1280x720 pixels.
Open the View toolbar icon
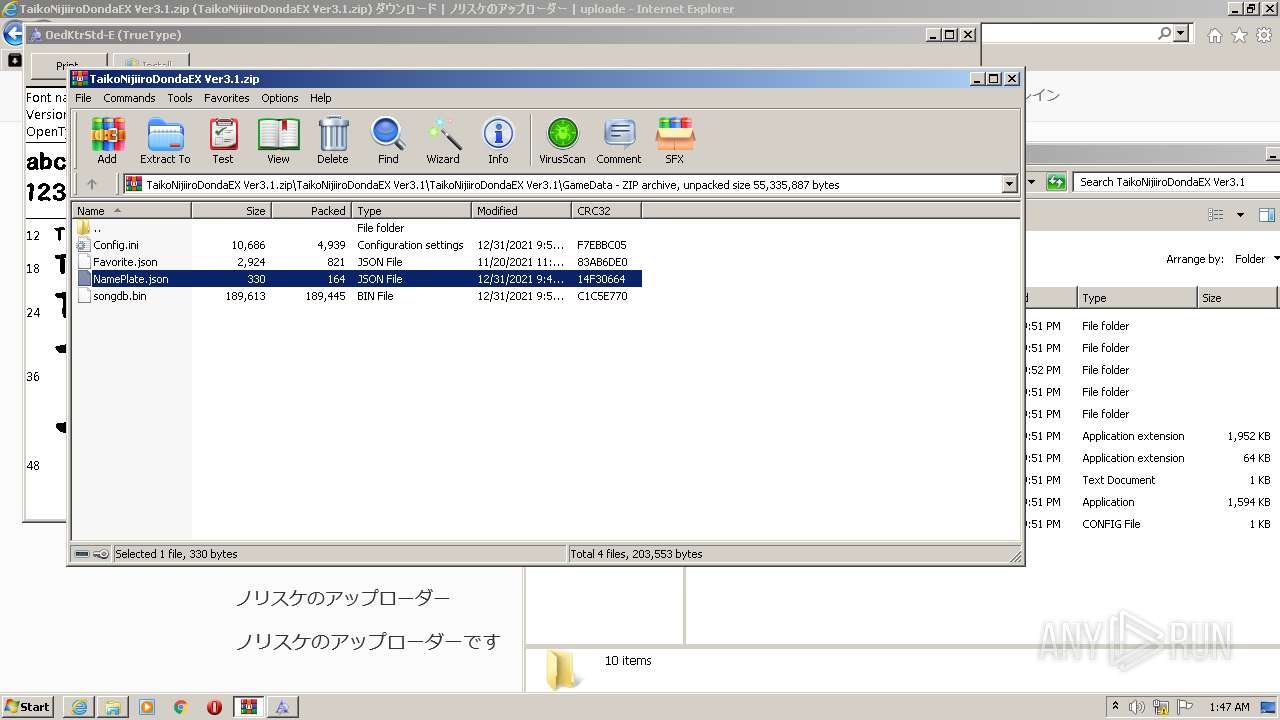pyautogui.click(x=278, y=140)
